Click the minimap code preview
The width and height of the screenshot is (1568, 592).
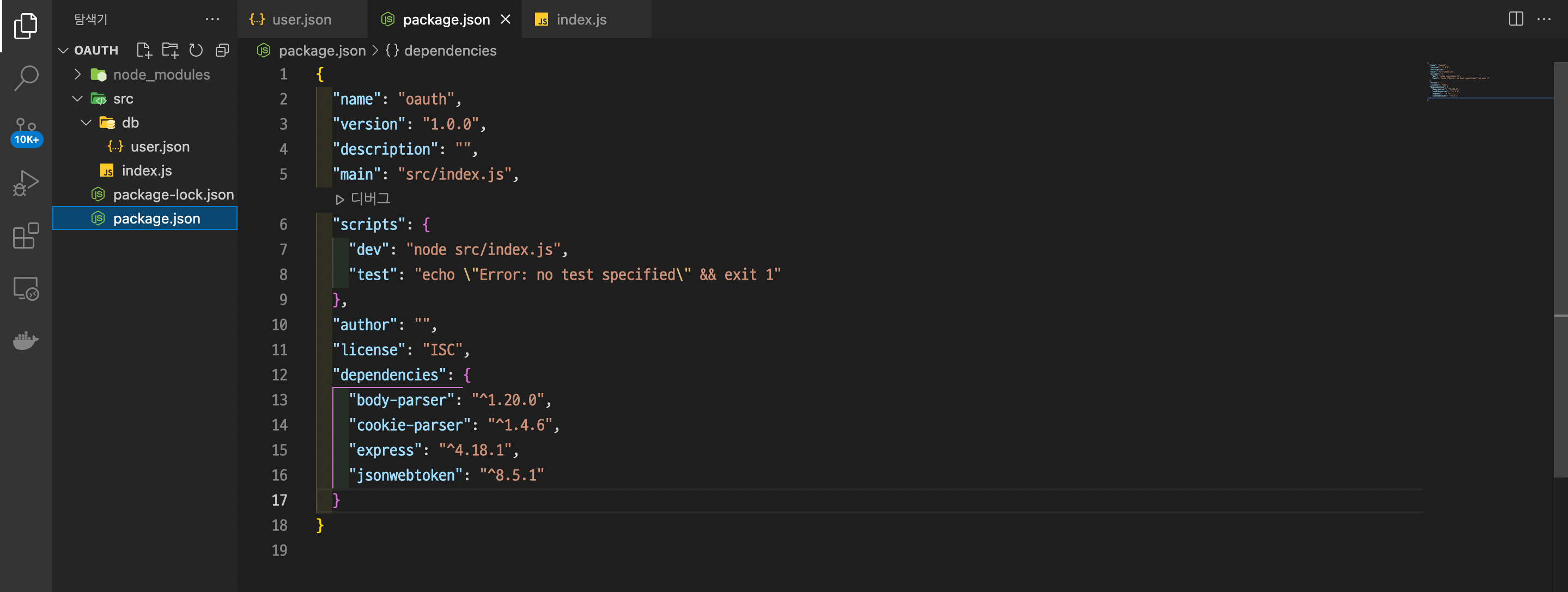[x=1458, y=81]
